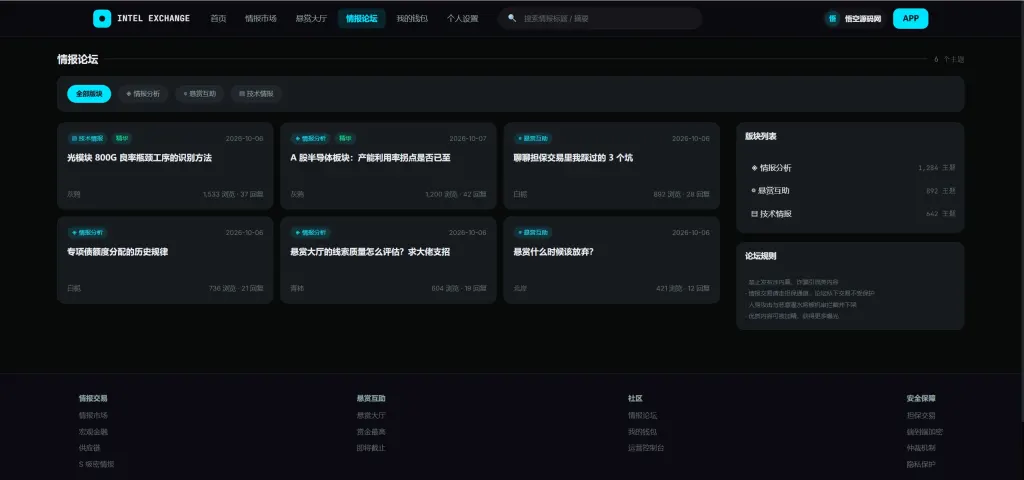Click 精华 badge on A 股半导体 post
The image size is (1024, 480).
345,138
